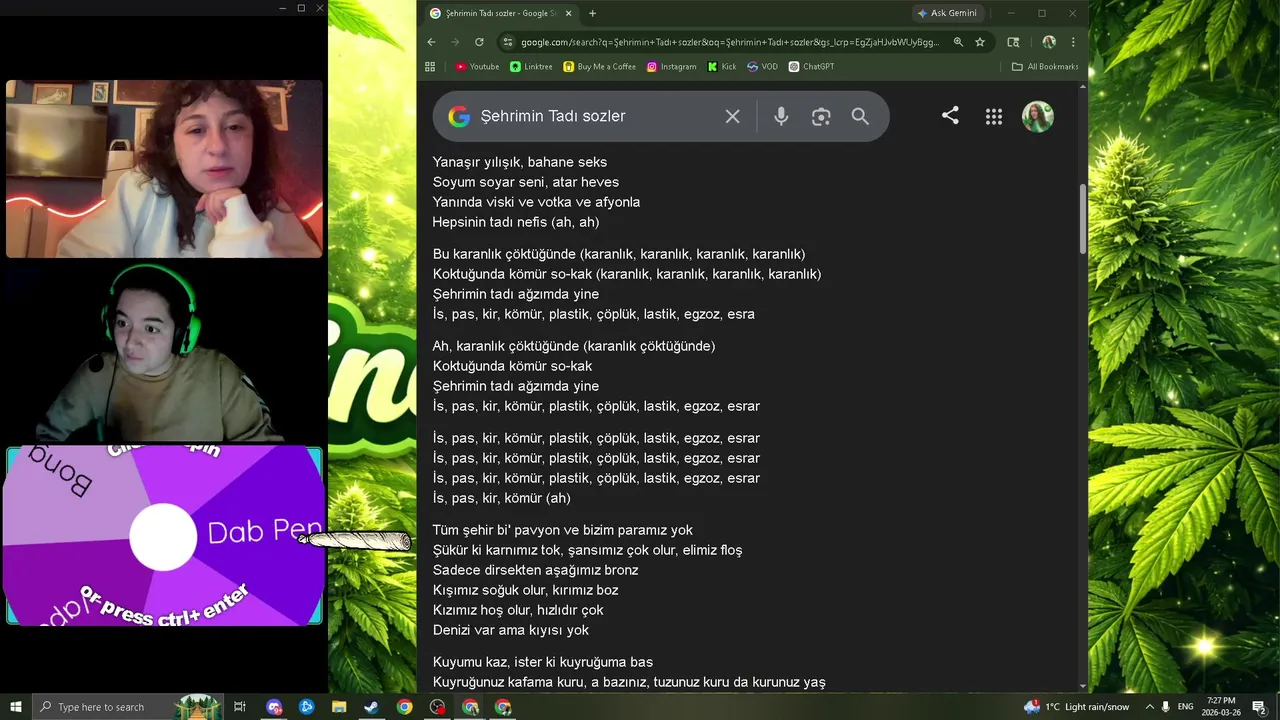Viewport: 1280px width, 720px height.
Task: Click the 'Dab Pen' wheel segment
Action: click(x=264, y=531)
